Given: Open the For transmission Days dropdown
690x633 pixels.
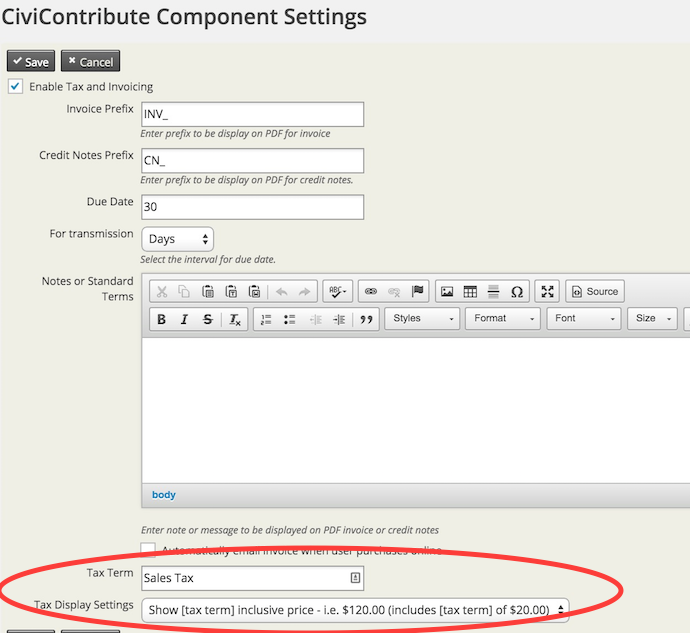Looking at the screenshot, I should [178, 239].
